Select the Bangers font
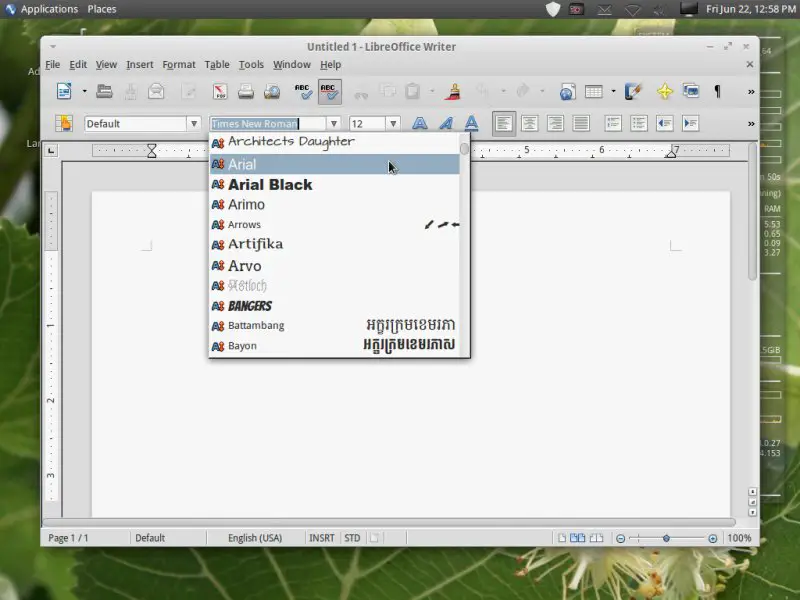 [x=335, y=306]
